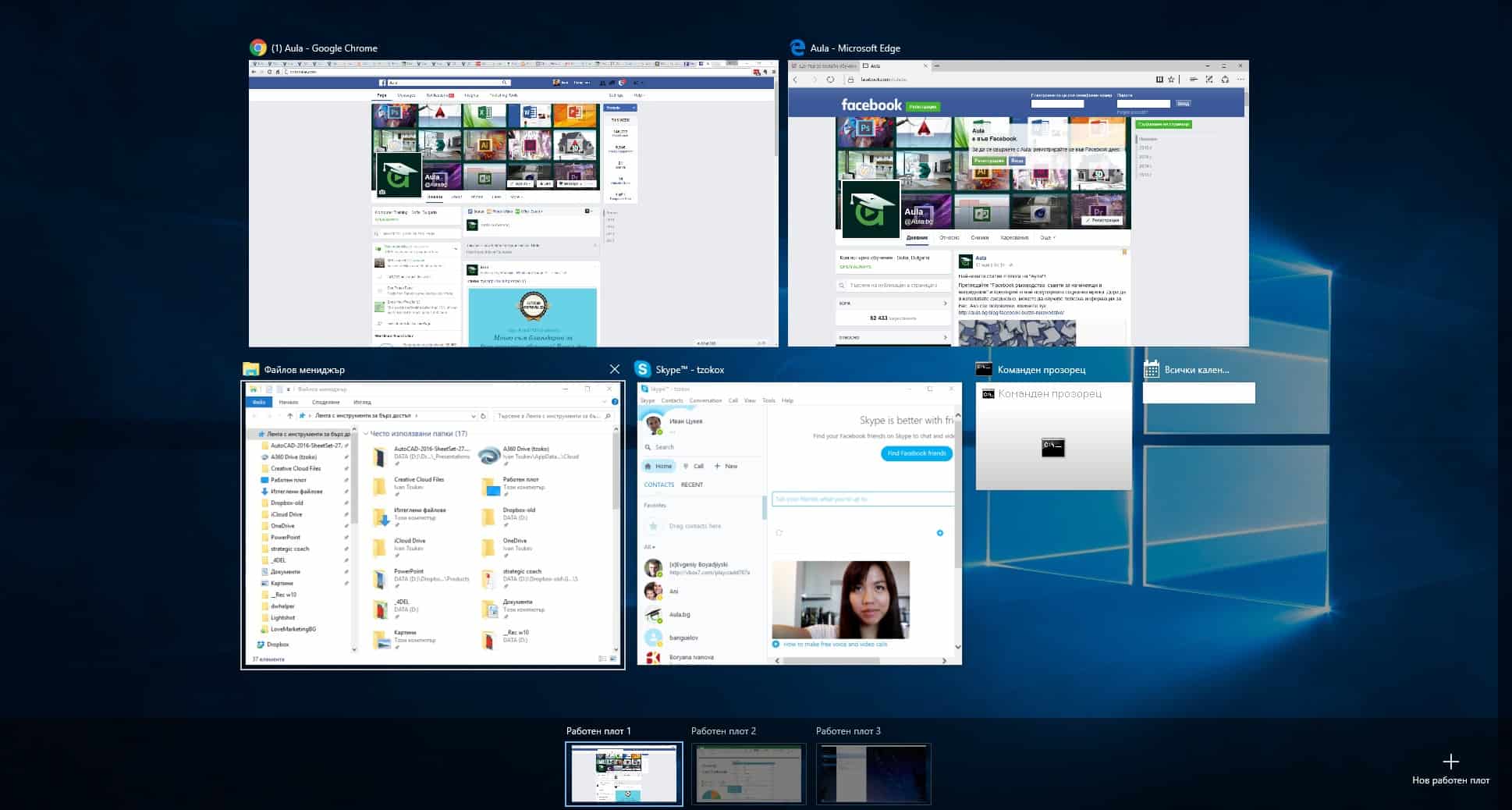Open the Начало ribbon tab in file manager
1512x810 pixels.
289,402
